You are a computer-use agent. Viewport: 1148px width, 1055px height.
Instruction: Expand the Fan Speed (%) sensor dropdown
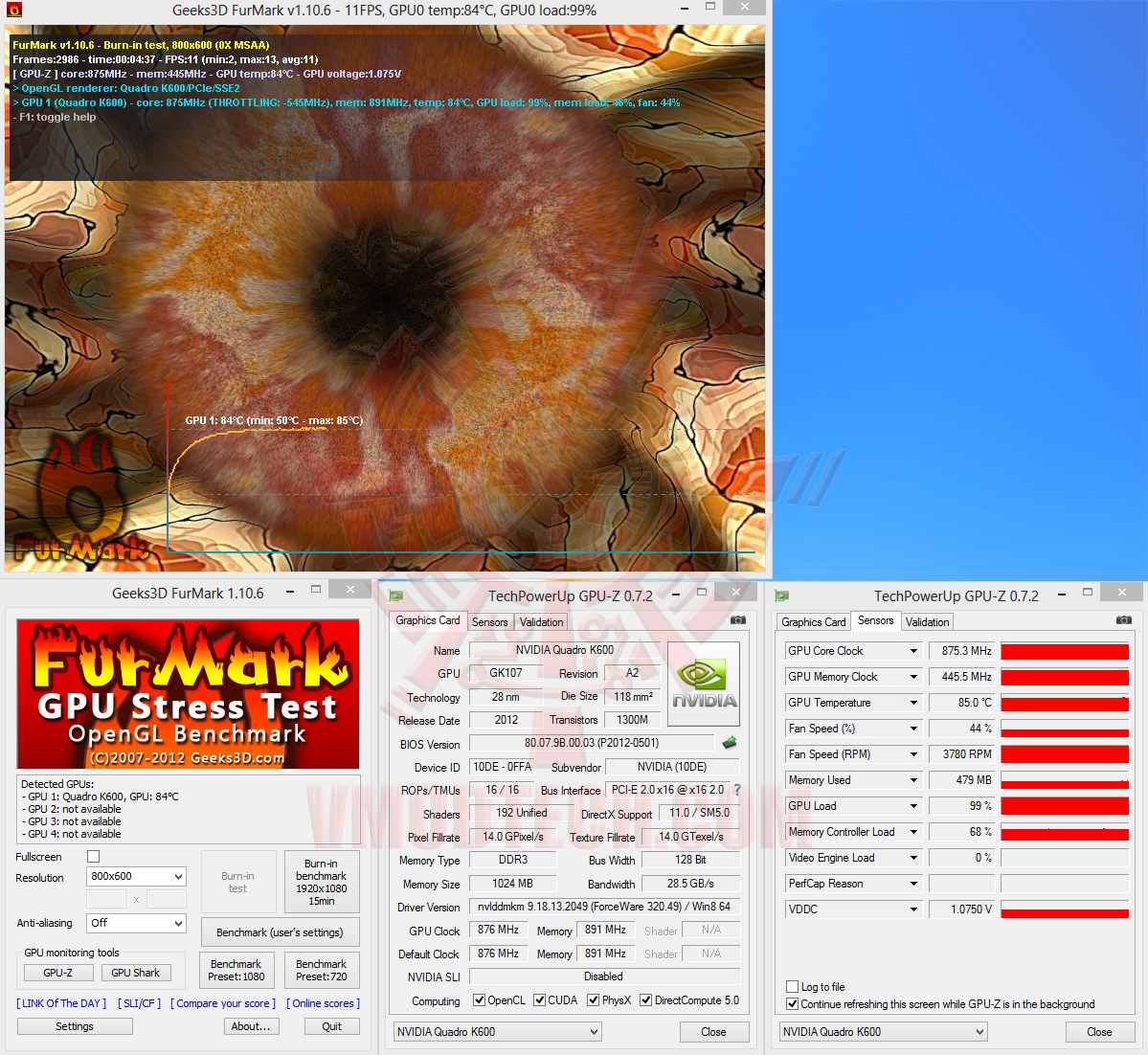click(x=913, y=729)
